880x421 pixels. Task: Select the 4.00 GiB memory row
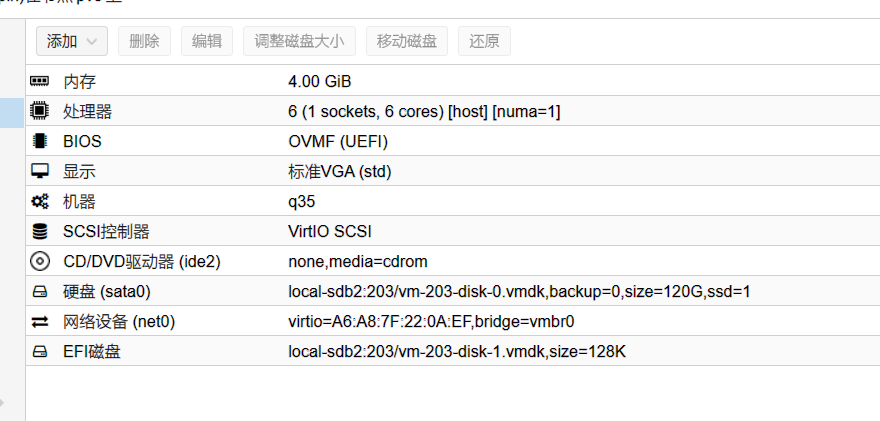320,81
